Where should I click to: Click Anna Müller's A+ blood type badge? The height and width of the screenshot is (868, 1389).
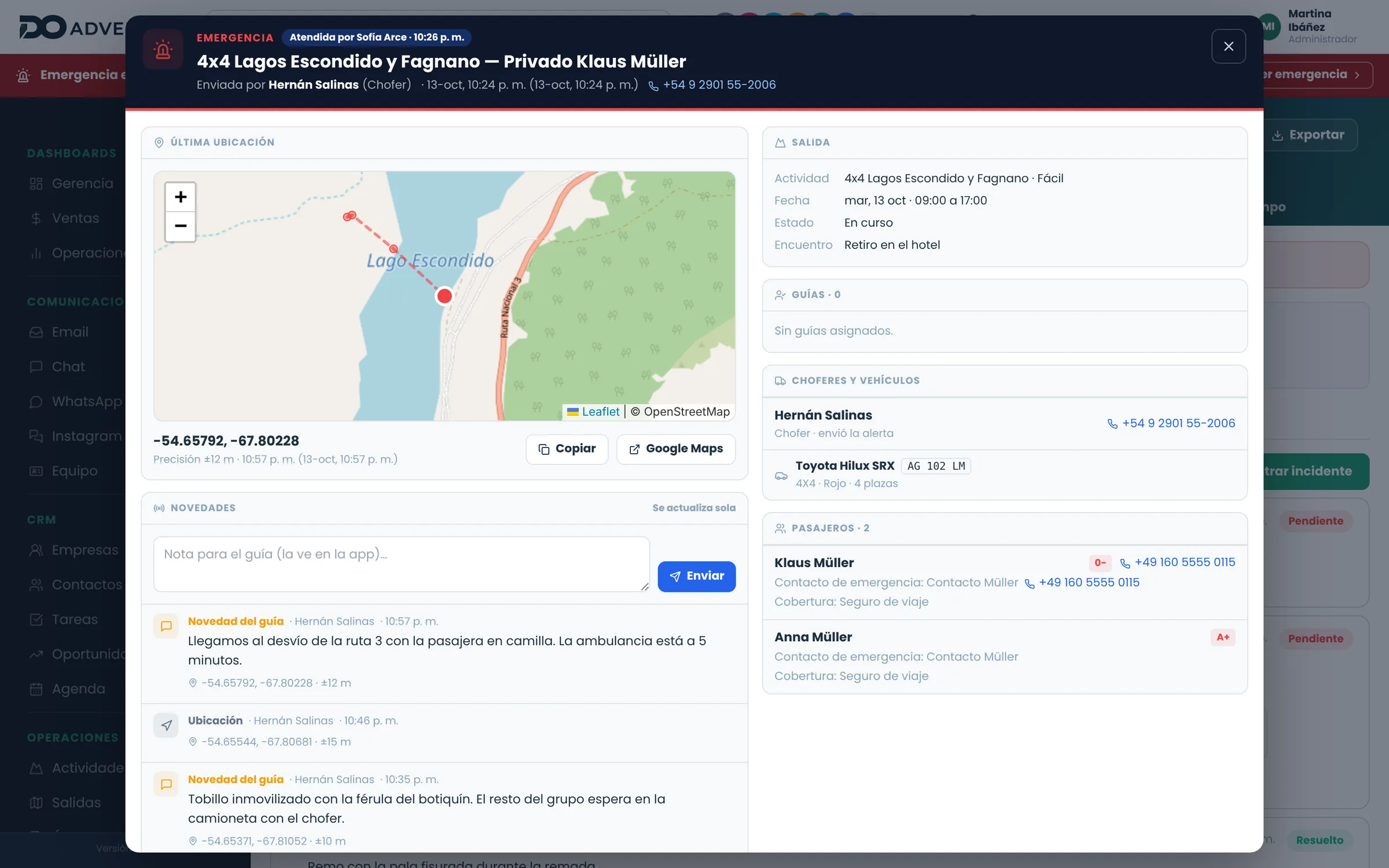pos(1223,637)
